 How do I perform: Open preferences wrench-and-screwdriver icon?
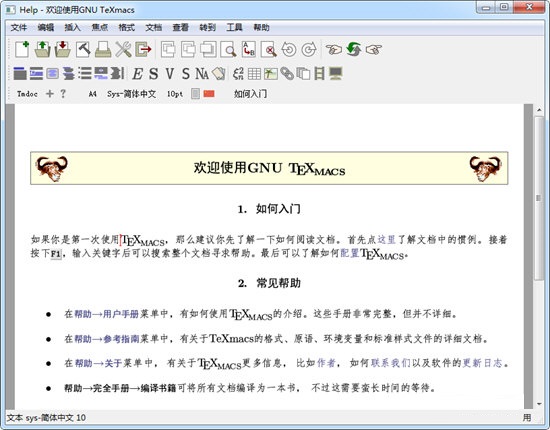[123, 49]
